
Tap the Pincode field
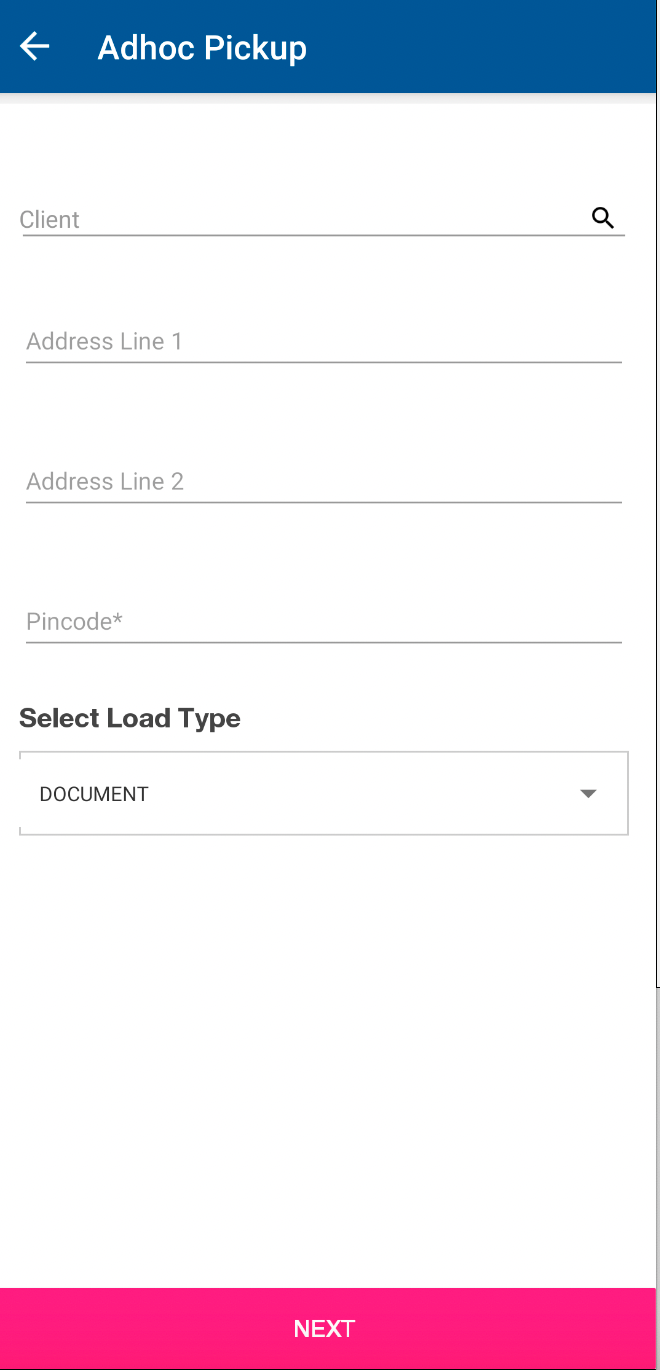pyautogui.click(x=323, y=622)
